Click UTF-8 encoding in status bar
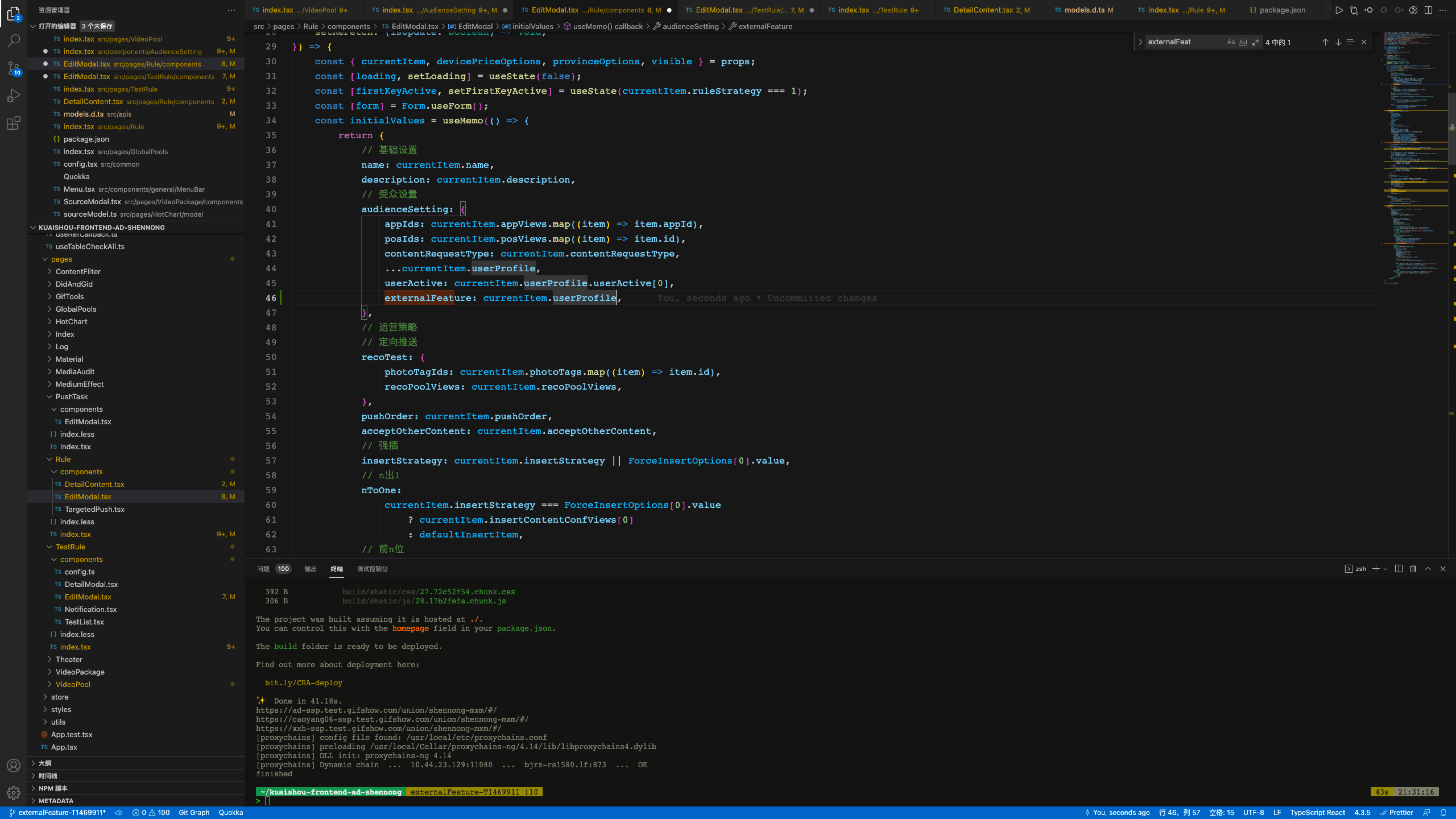 click(1253, 813)
